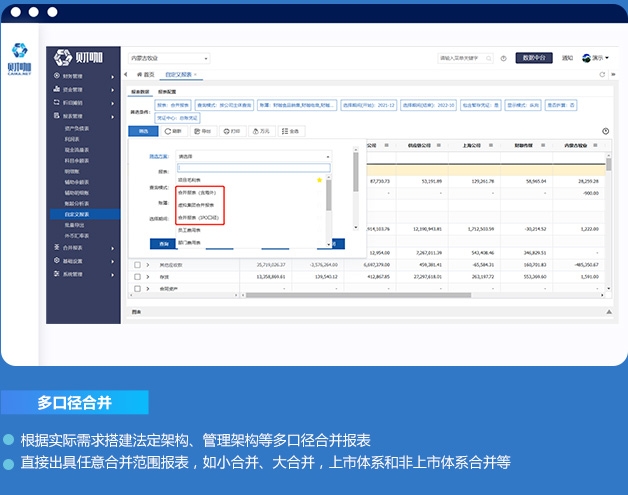Image resolution: width=628 pixels, height=495 pixels.
Task: Click the 财咖 logo in dark sidebar
Action: click(78, 58)
